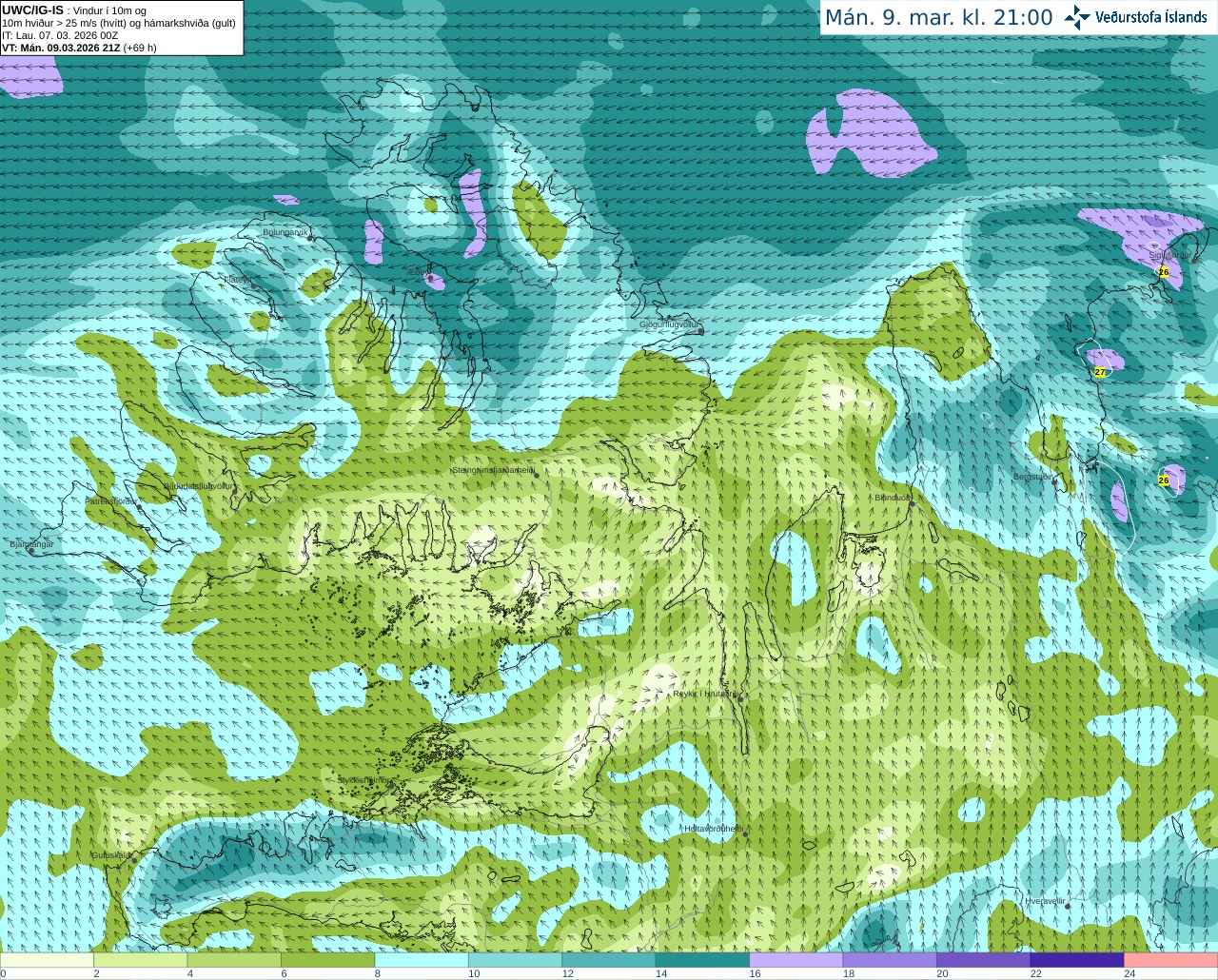This screenshot has width=1218, height=980.
Task: Click the Bíldudalsflugvöllur station label
Action: pyautogui.click(x=198, y=485)
